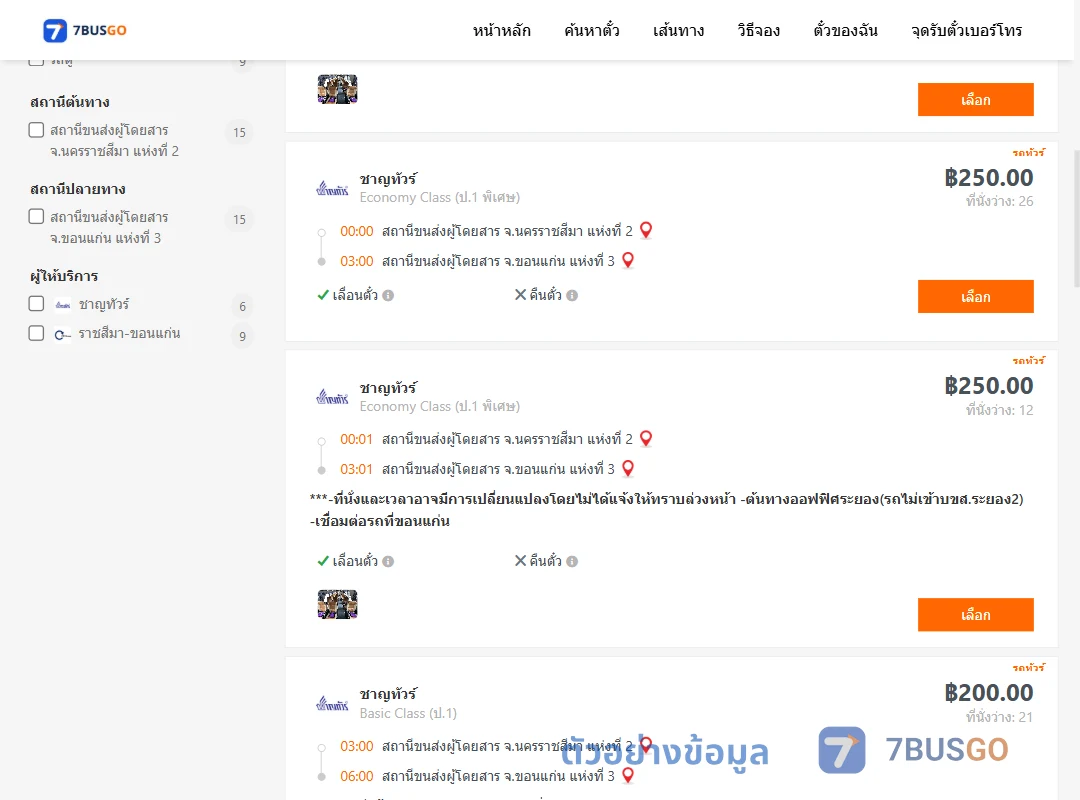This screenshot has height=800, width=1080.
Task: Click info icon next to เลื่อนตั๋ว on 00:00 trip
Action: pyautogui.click(x=388, y=296)
